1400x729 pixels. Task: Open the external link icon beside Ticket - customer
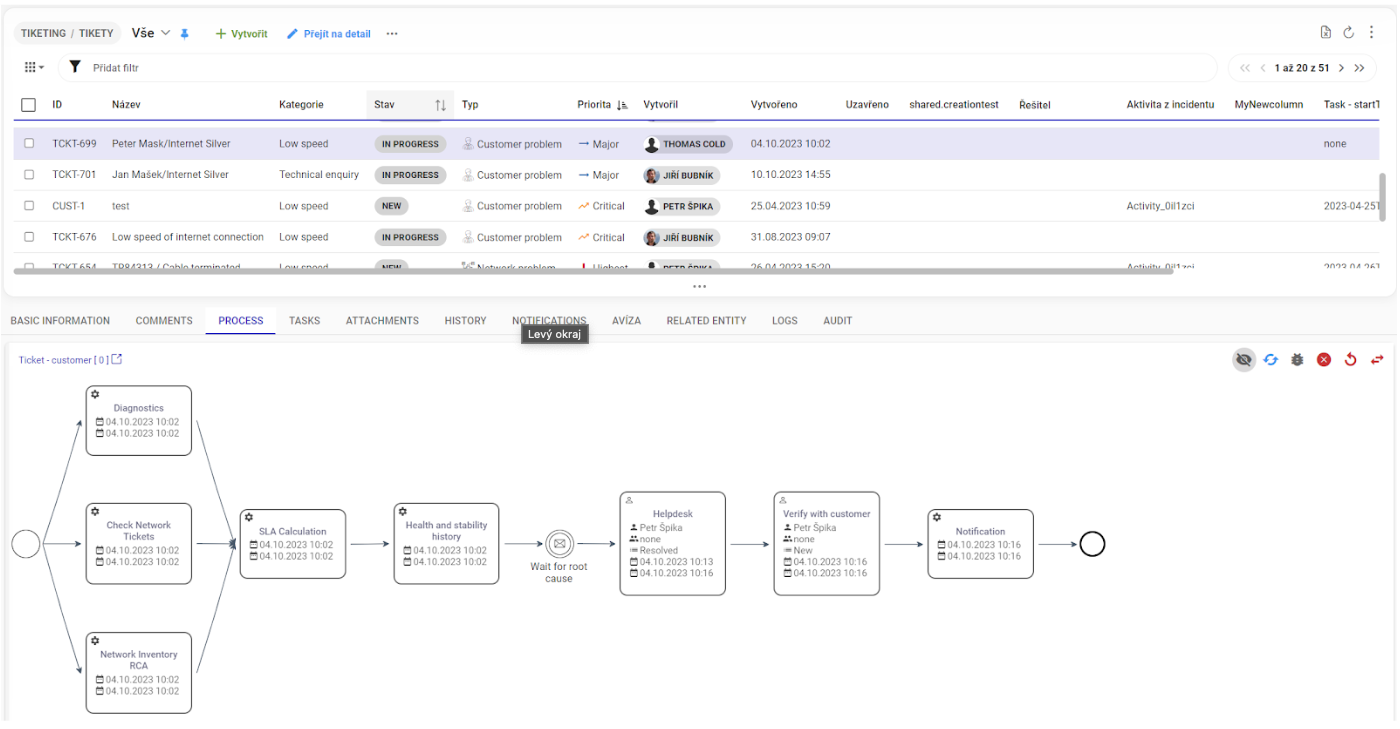[x=117, y=360]
